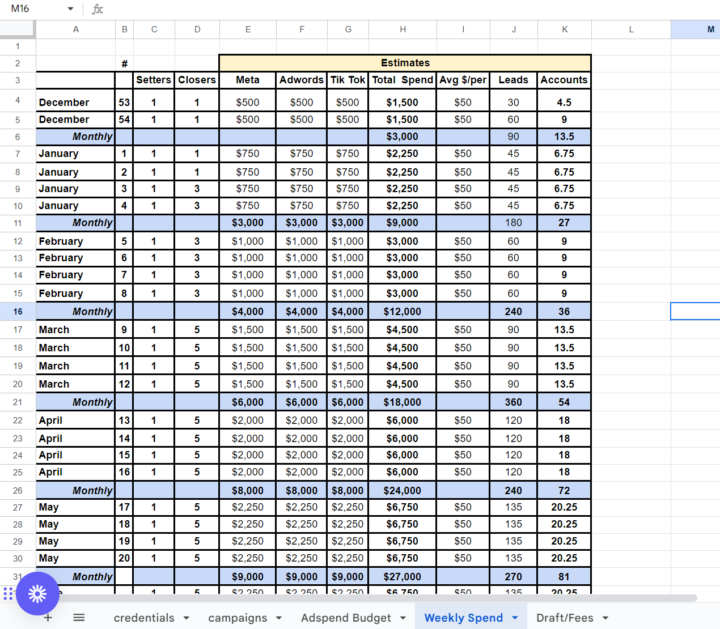Click the May cell in row 27
Screen dimensions: 720x629
click(x=76, y=507)
